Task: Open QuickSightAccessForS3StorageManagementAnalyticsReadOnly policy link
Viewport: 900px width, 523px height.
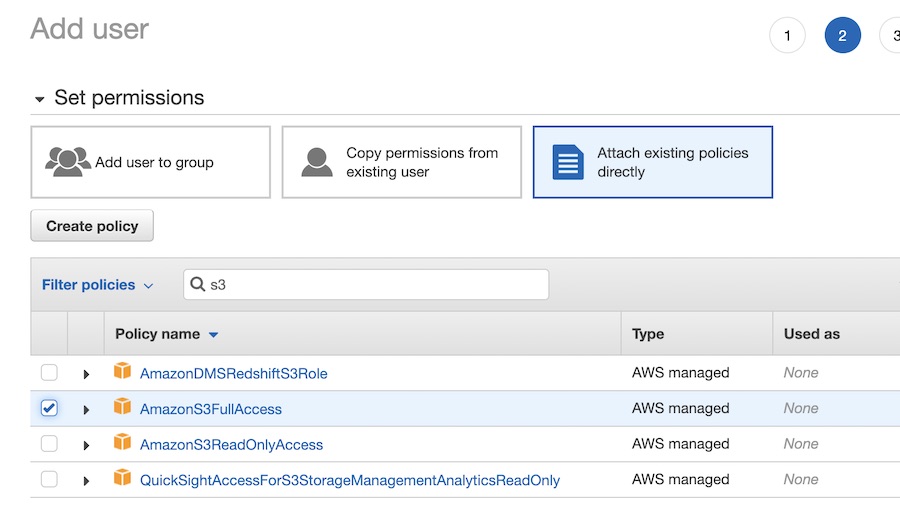Action: [x=350, y=481]
